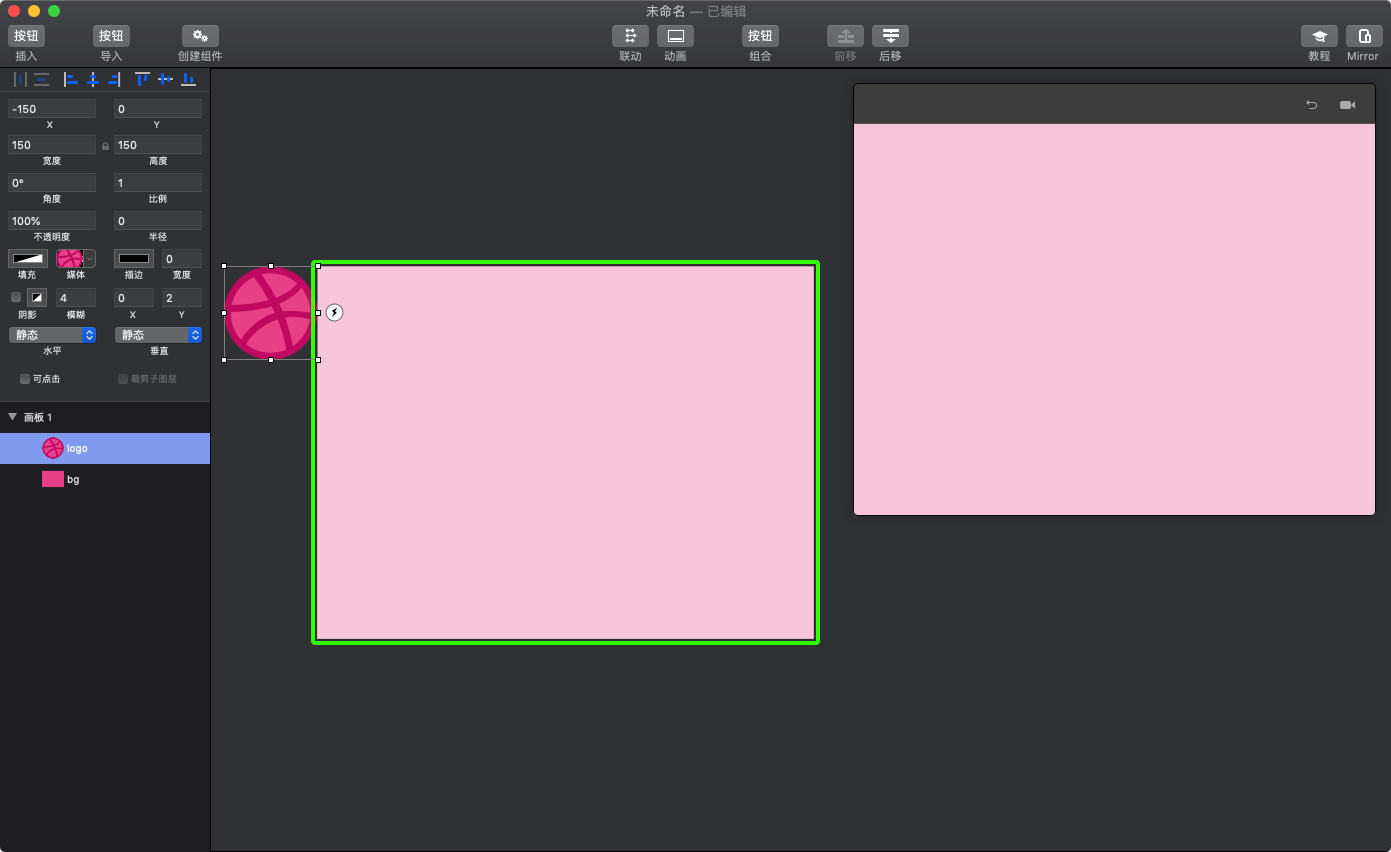Open the 教程 tutorial icon
1391x852 pixels.
pos(1319,36)
